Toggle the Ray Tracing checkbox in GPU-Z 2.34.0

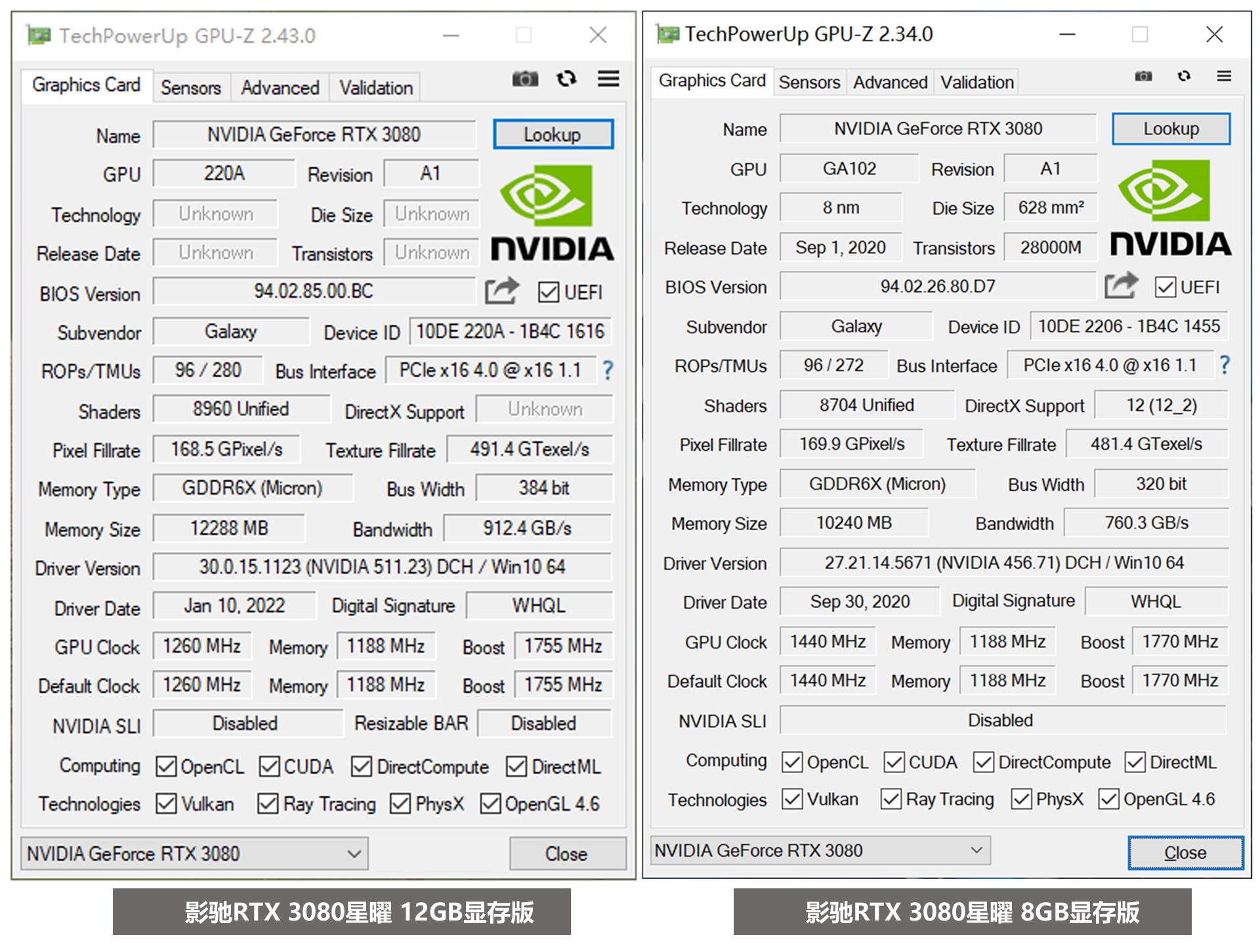[891, 798]
